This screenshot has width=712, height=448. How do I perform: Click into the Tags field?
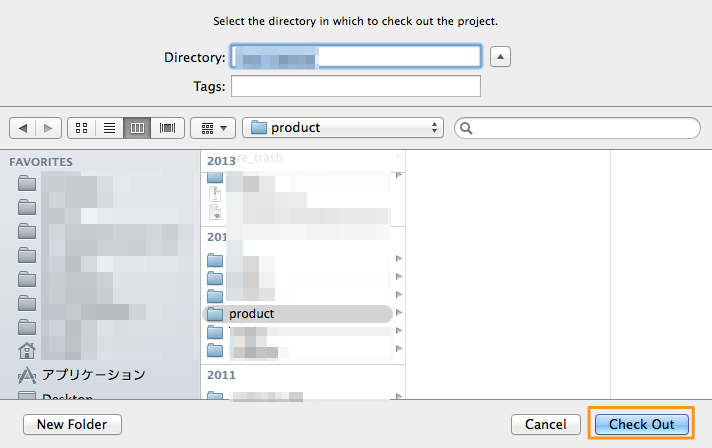(356, 86)
